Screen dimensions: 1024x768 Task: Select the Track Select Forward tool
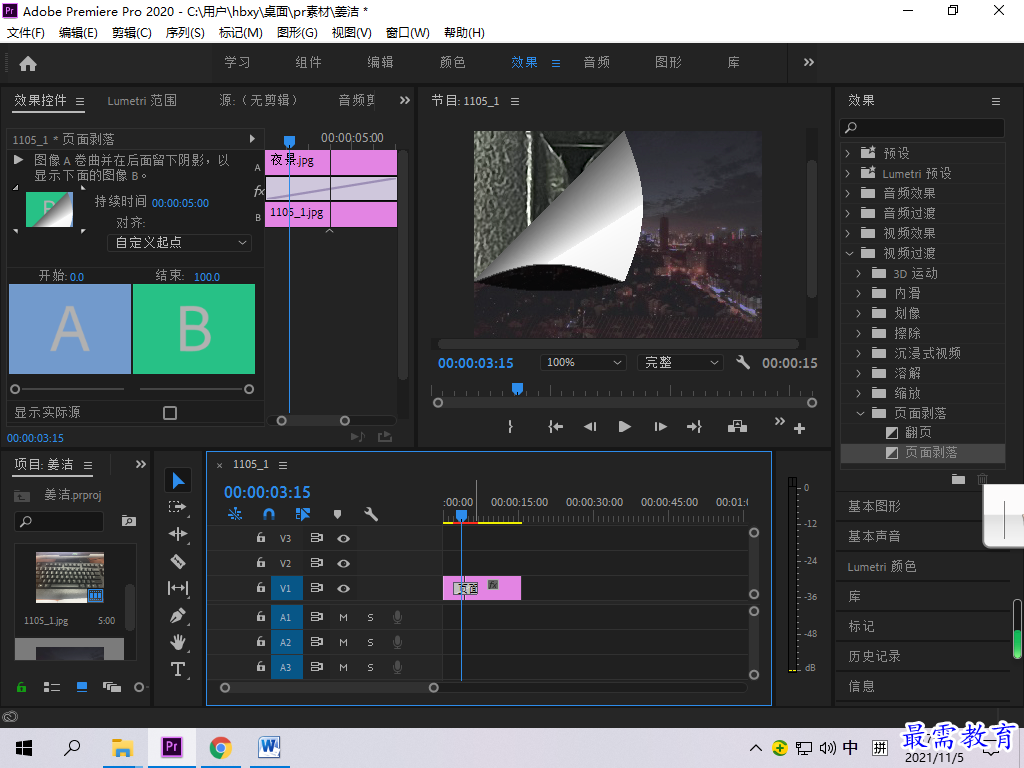coord(177,507)
